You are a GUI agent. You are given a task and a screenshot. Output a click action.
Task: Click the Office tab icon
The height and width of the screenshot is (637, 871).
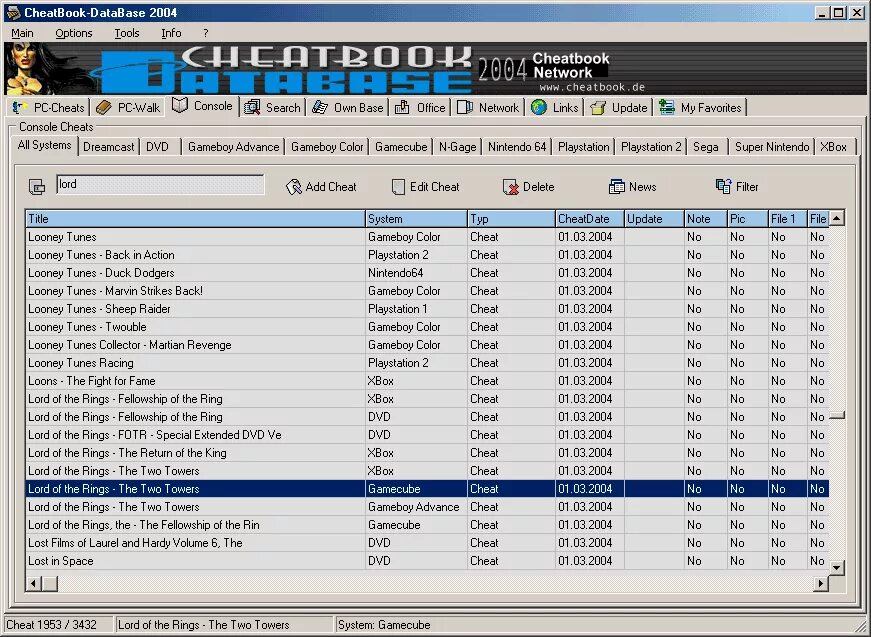402,107
